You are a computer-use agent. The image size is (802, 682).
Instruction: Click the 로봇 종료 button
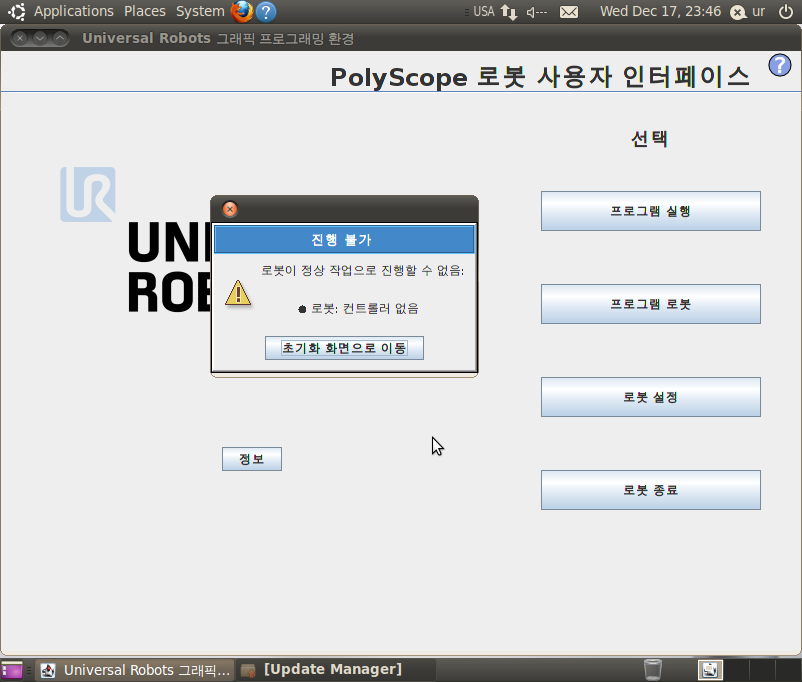(x=651, y=490)
